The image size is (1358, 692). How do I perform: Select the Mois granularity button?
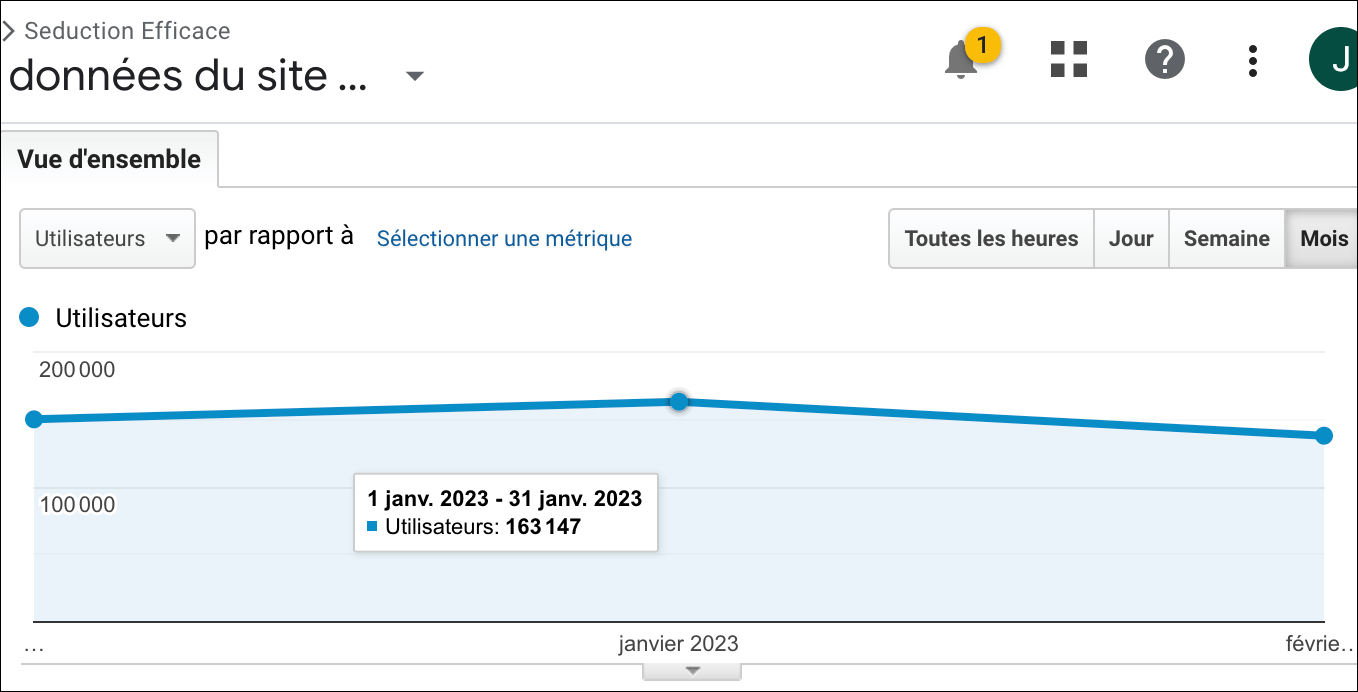[1323, 238]
